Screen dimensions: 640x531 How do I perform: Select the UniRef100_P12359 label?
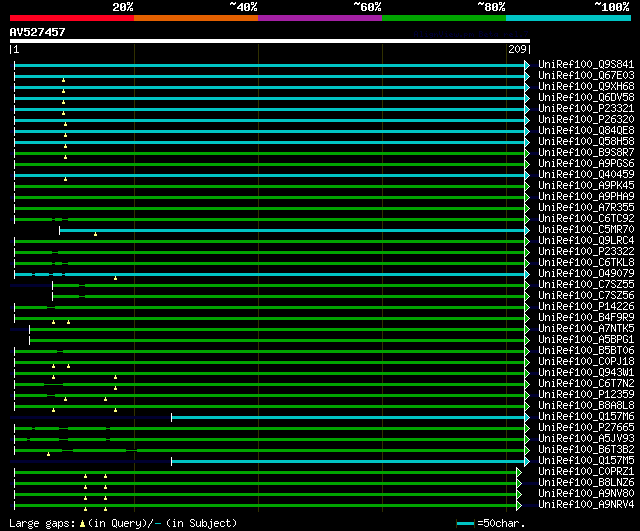pyautogui.click(x=586, y=395)
